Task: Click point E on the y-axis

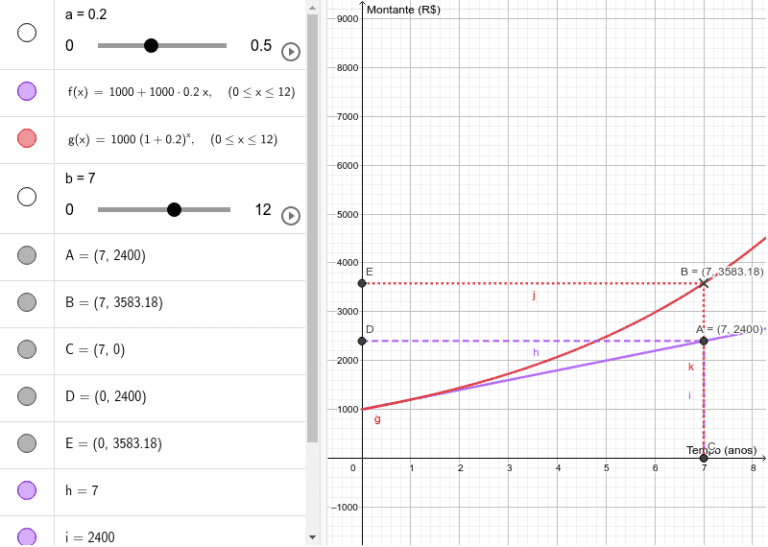Action: 362,283
